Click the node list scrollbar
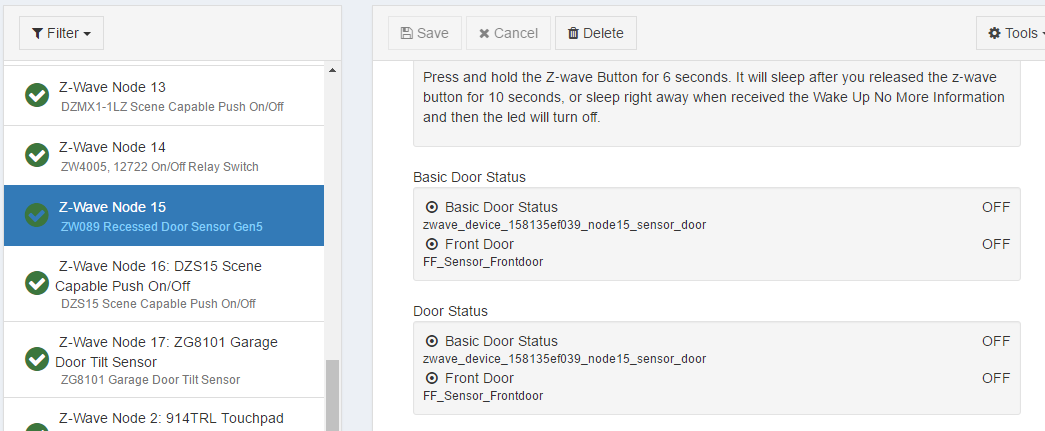1045x431 pixels. [x=332, y=395]
